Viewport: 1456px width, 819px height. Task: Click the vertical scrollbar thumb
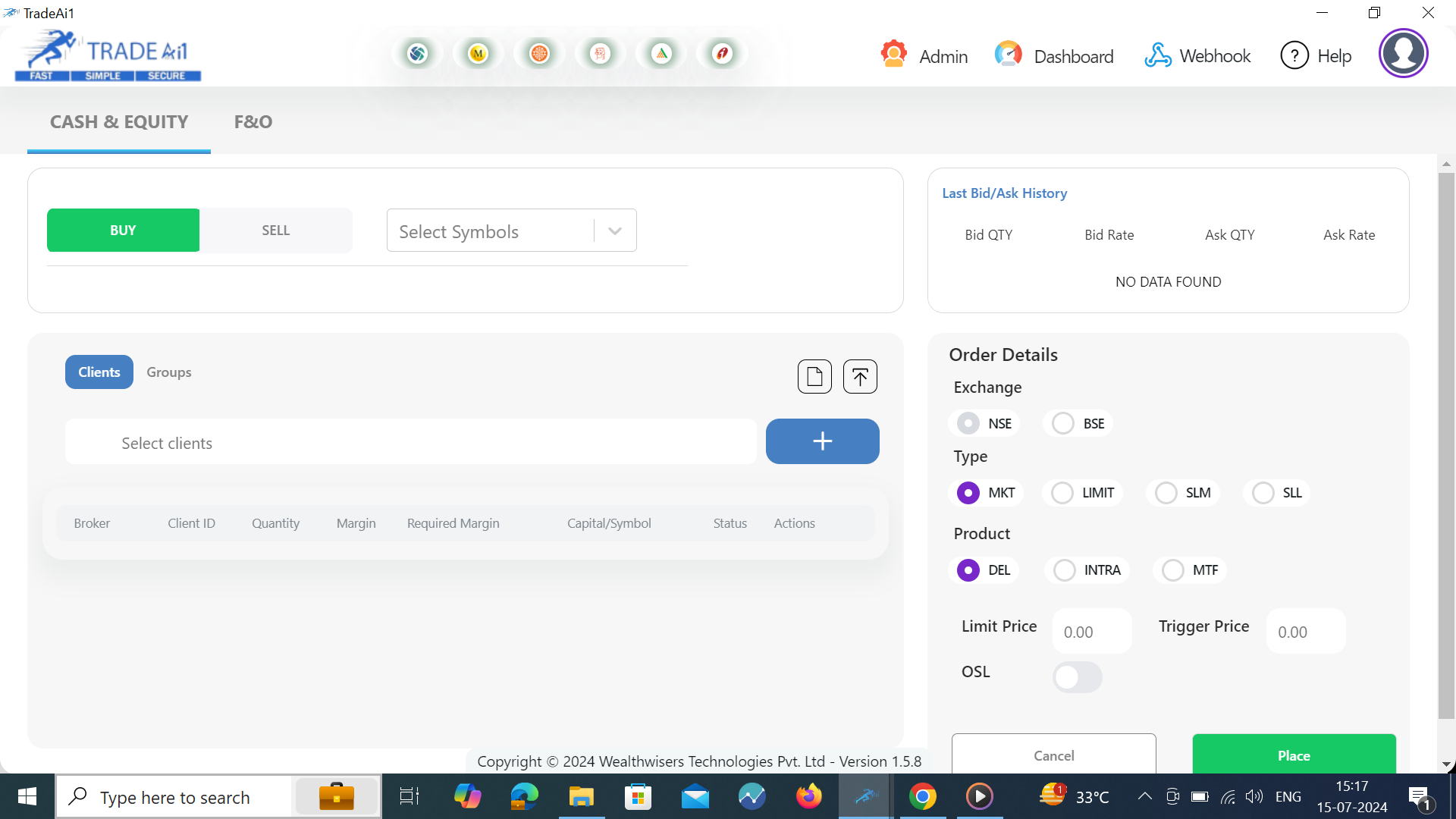click(x=1446, y=446)
